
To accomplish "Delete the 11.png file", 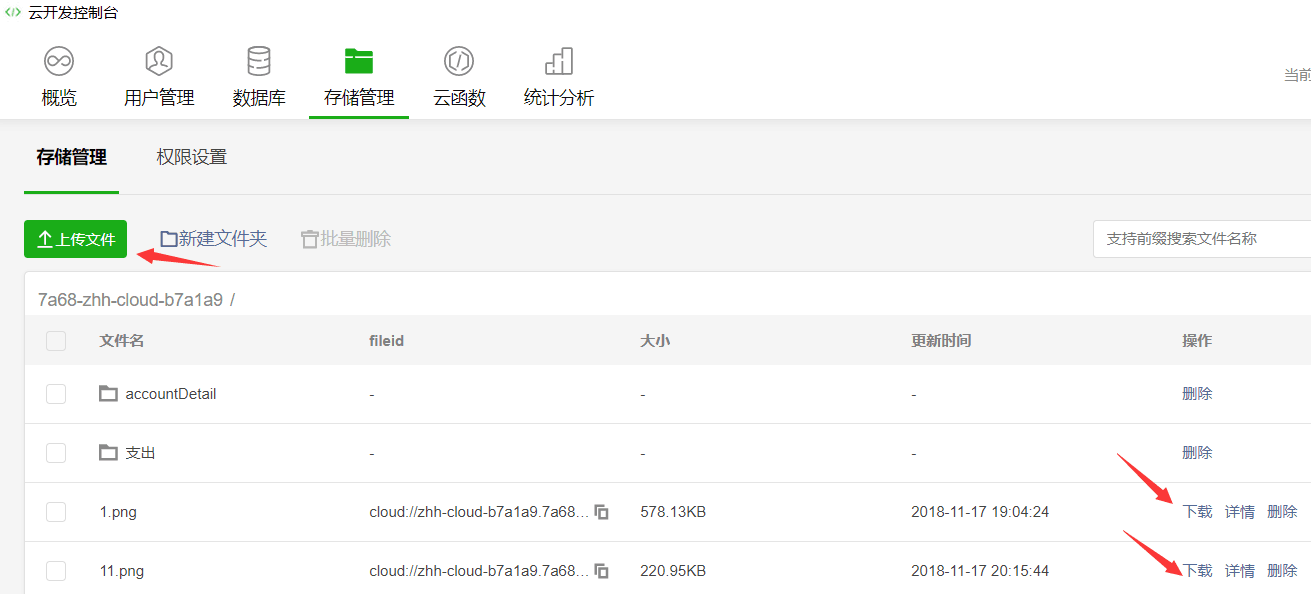I will click(1282, 571).
